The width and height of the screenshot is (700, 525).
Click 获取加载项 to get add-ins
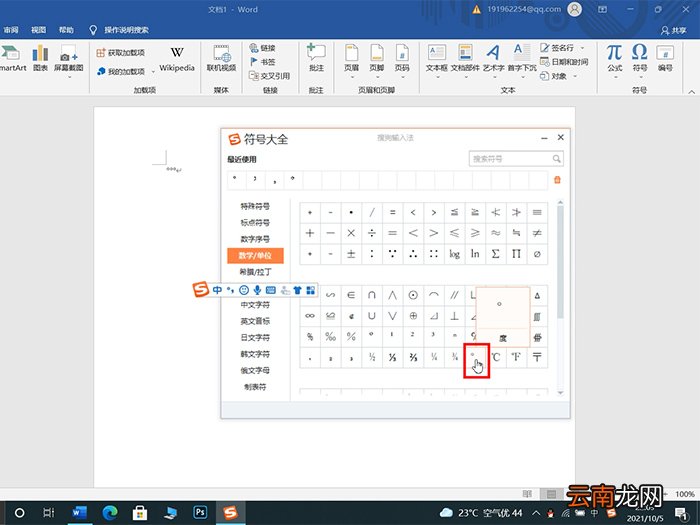pos(121,53)
